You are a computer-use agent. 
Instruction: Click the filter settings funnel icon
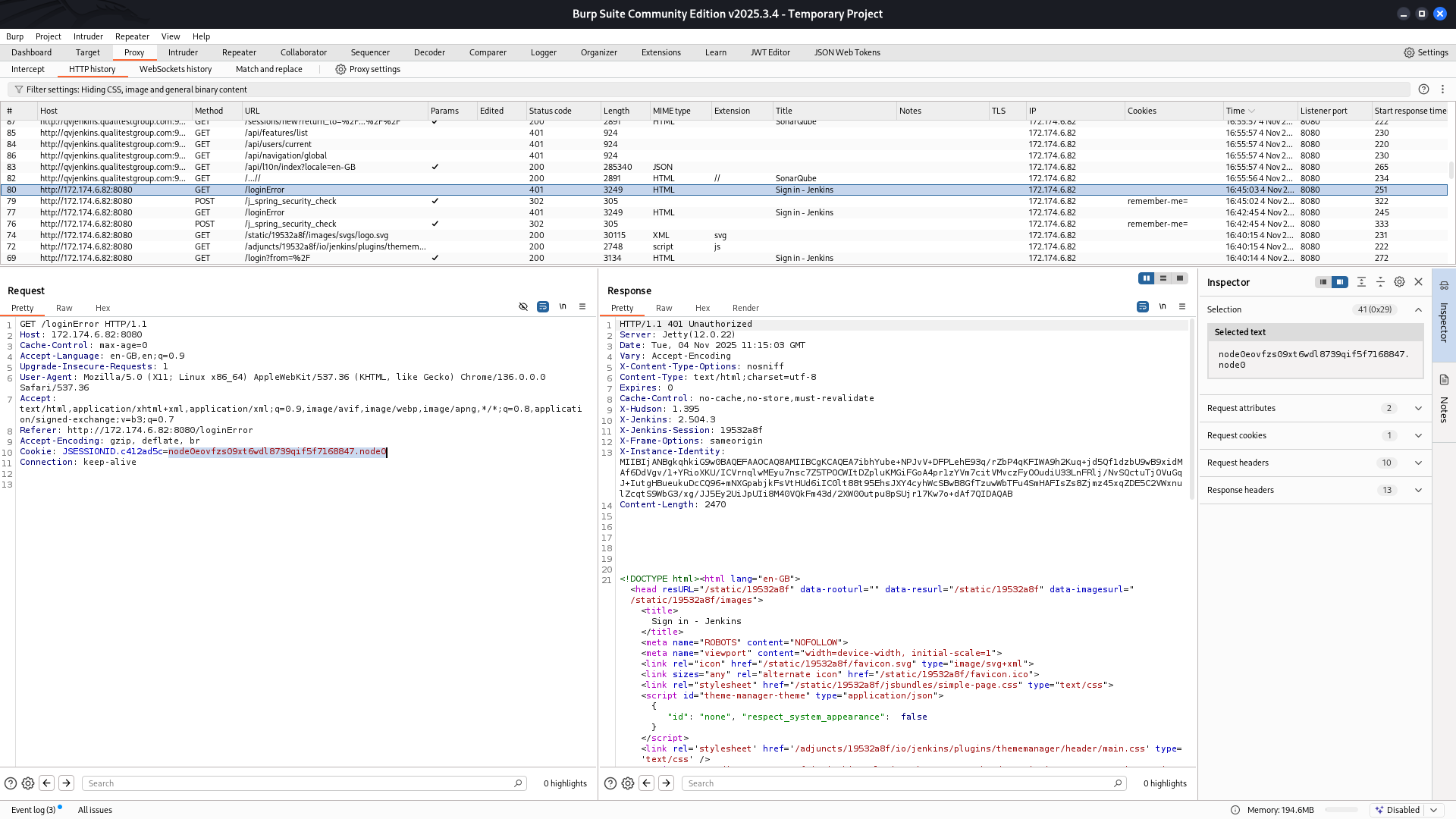pyautogui.click(x=19, y=89)
